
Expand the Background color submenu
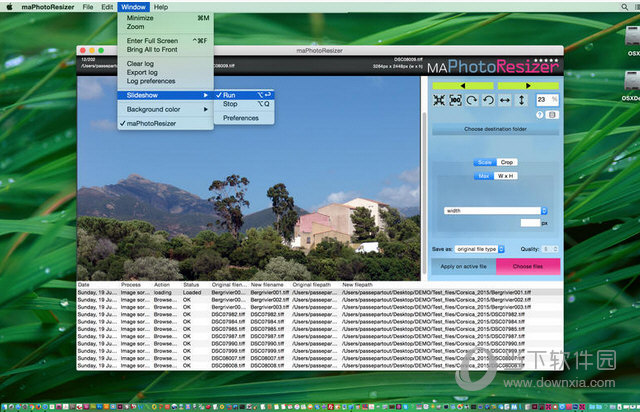coord(165,109)
